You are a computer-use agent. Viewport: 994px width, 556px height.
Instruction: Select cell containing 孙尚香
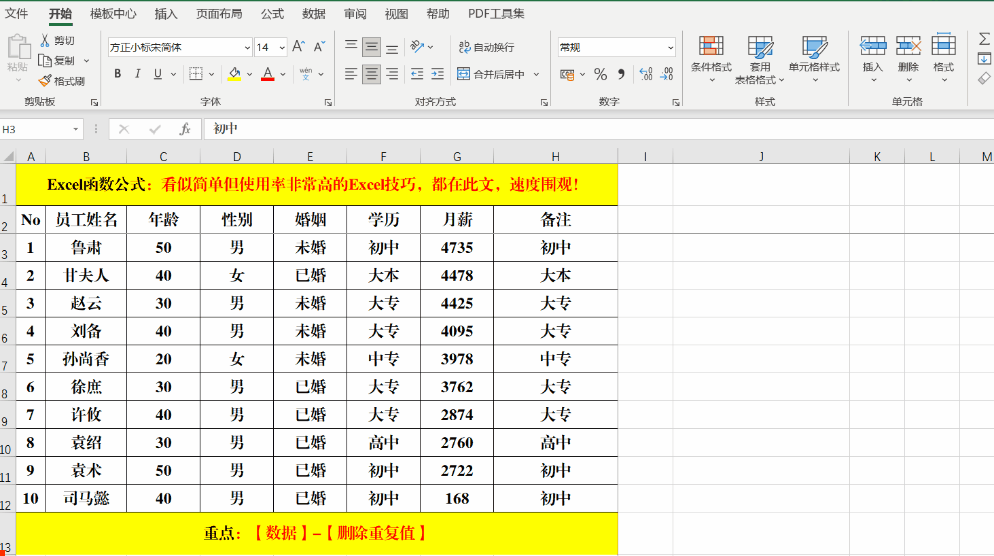[x=86, y=359]
